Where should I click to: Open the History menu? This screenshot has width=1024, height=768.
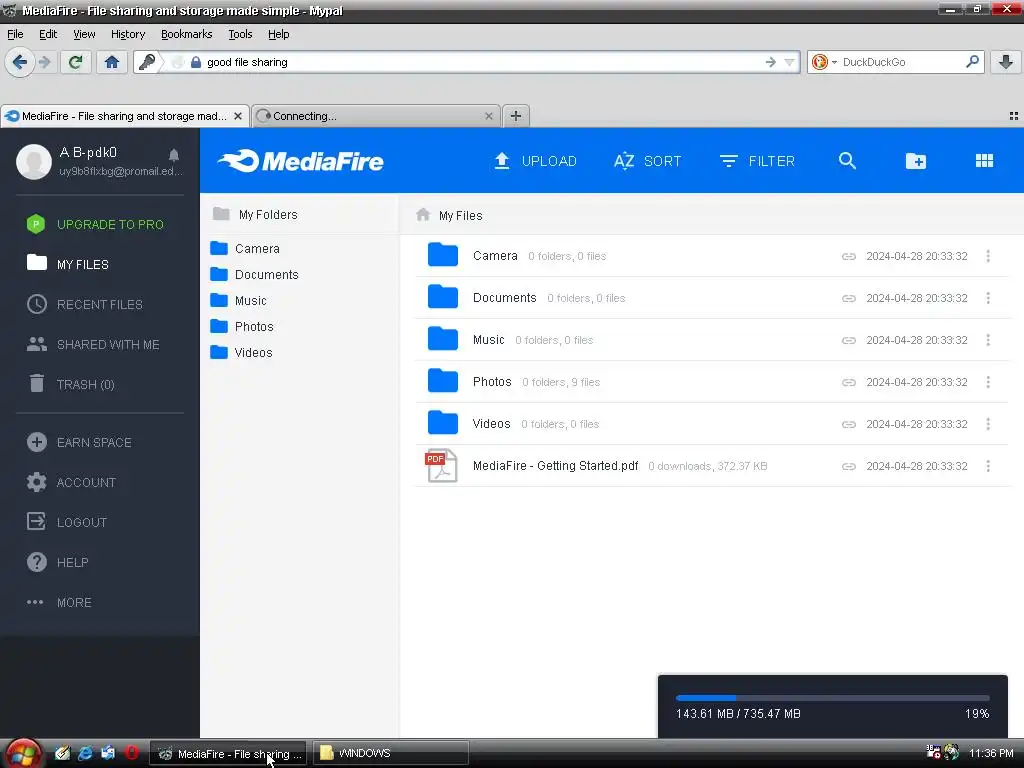point(128,34)
